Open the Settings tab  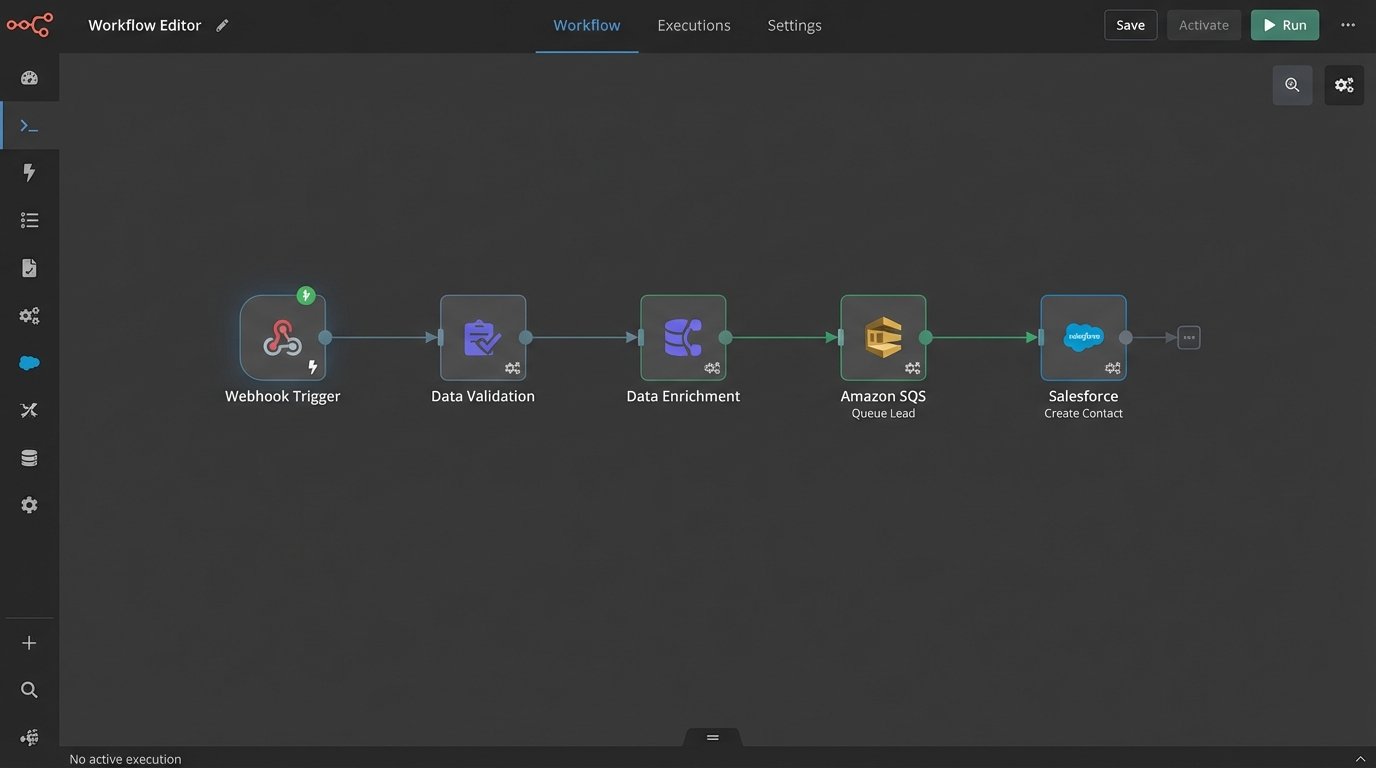[x=795, y=24]
